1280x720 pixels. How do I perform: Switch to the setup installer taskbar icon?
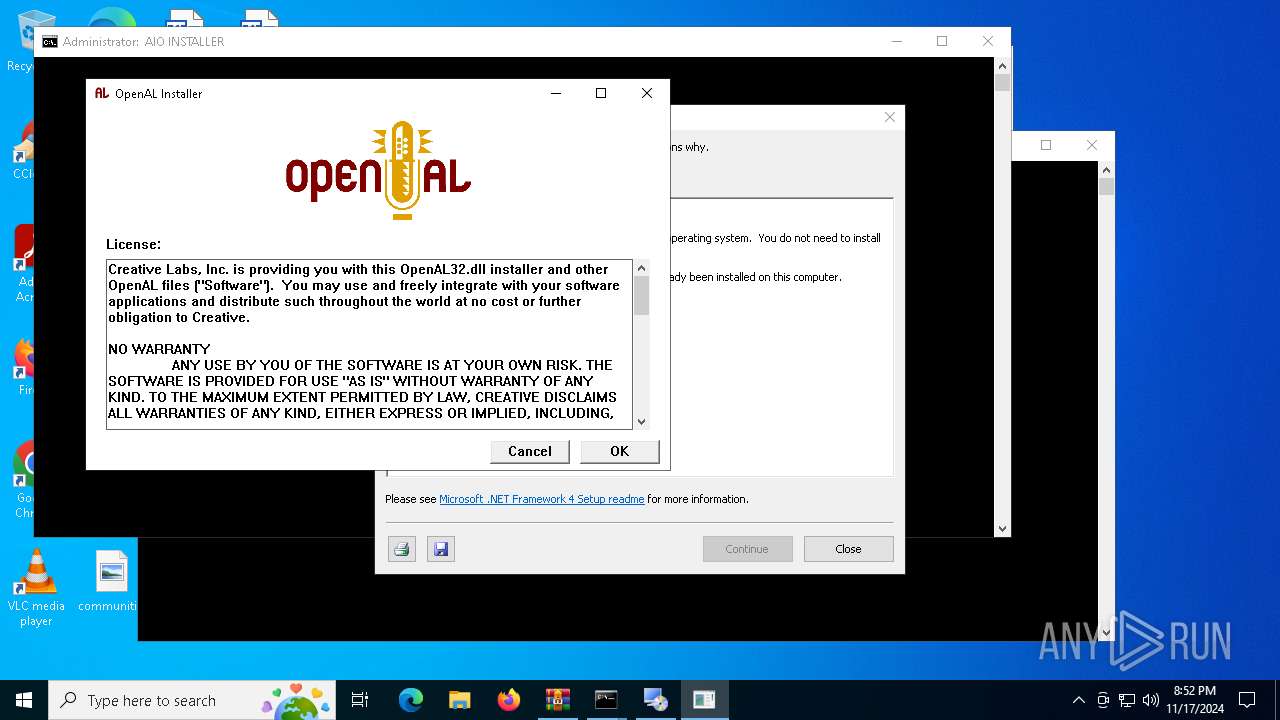(655, 700)
